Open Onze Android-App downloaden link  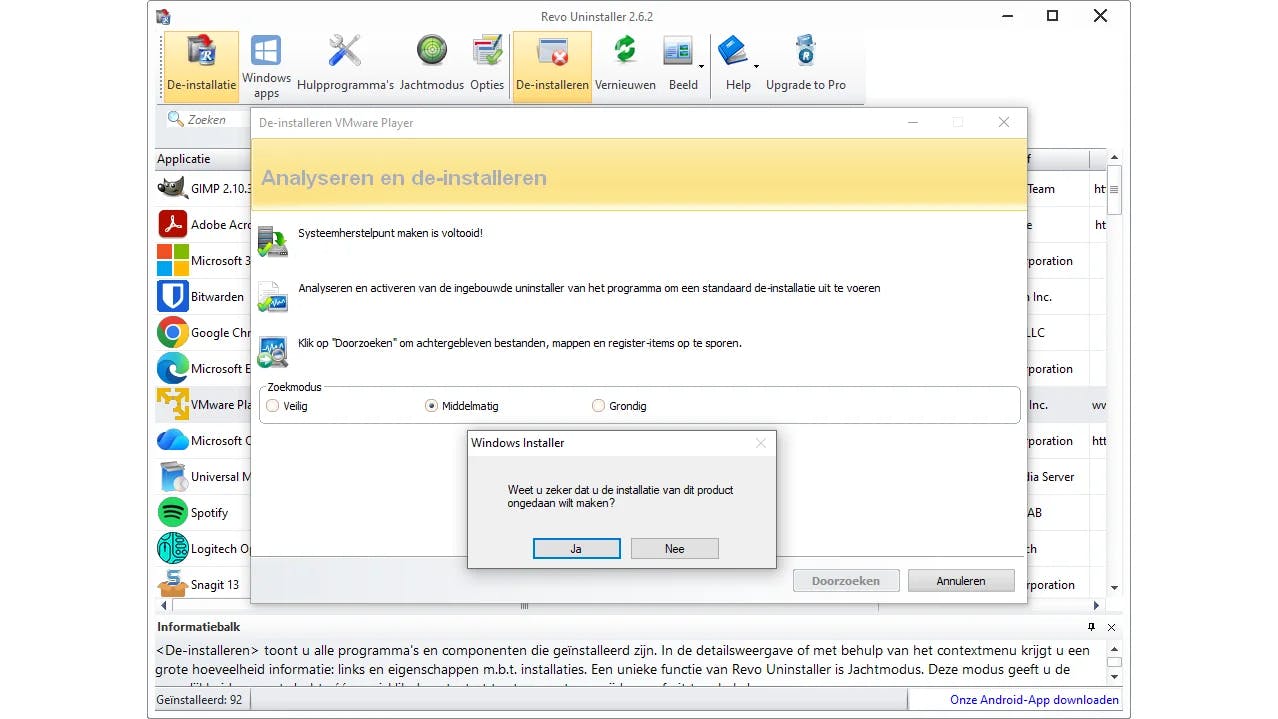pyautogui.click(x=1034, y=700)
